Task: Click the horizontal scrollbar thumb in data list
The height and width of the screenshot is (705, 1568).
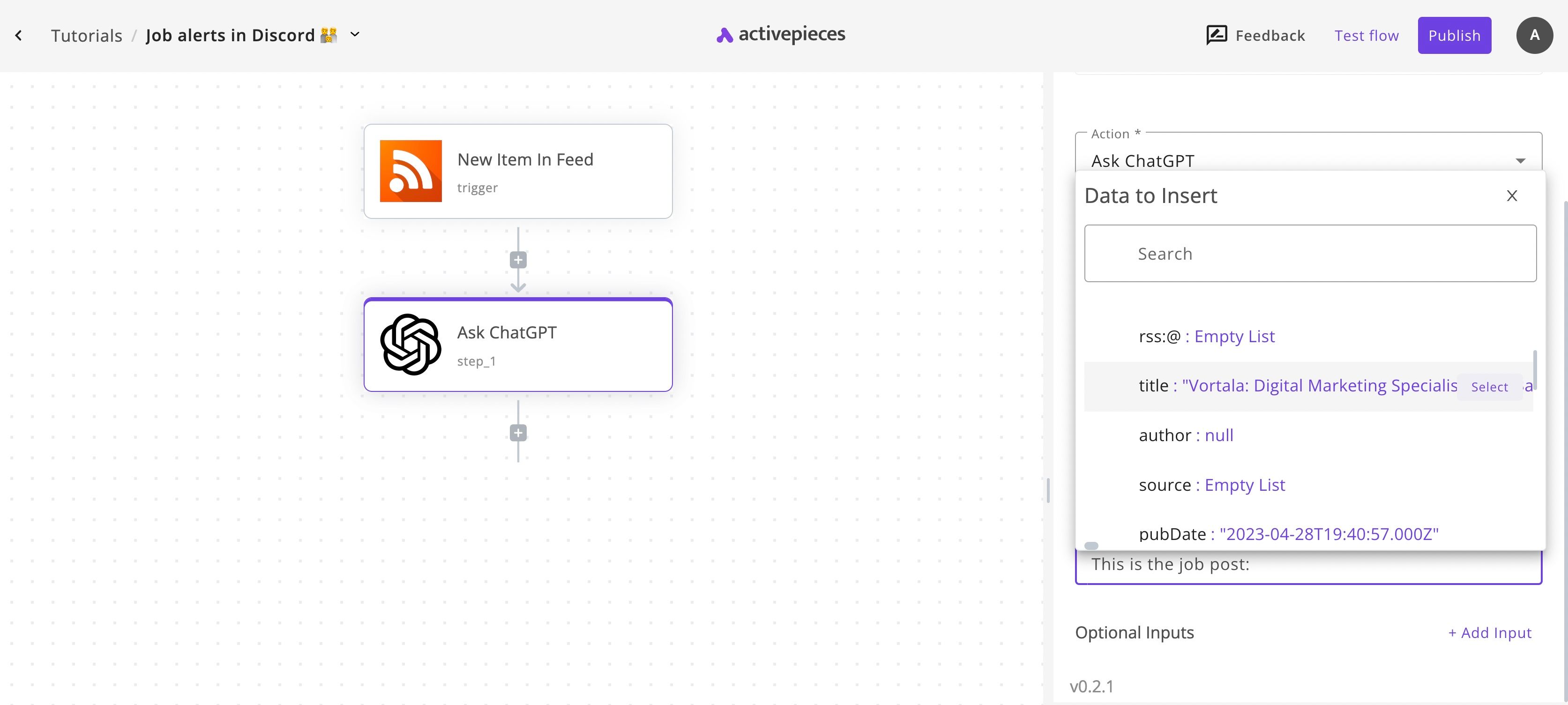Action: (1091, 546)
